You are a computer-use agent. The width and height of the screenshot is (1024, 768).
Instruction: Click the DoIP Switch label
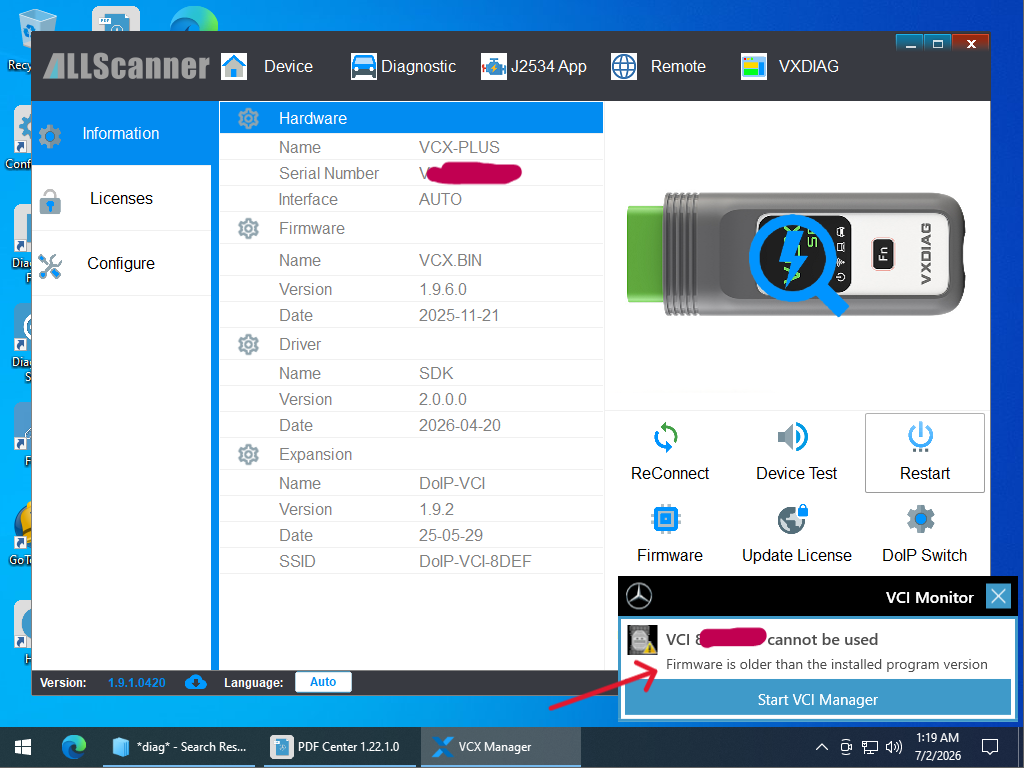coord(924,555)
